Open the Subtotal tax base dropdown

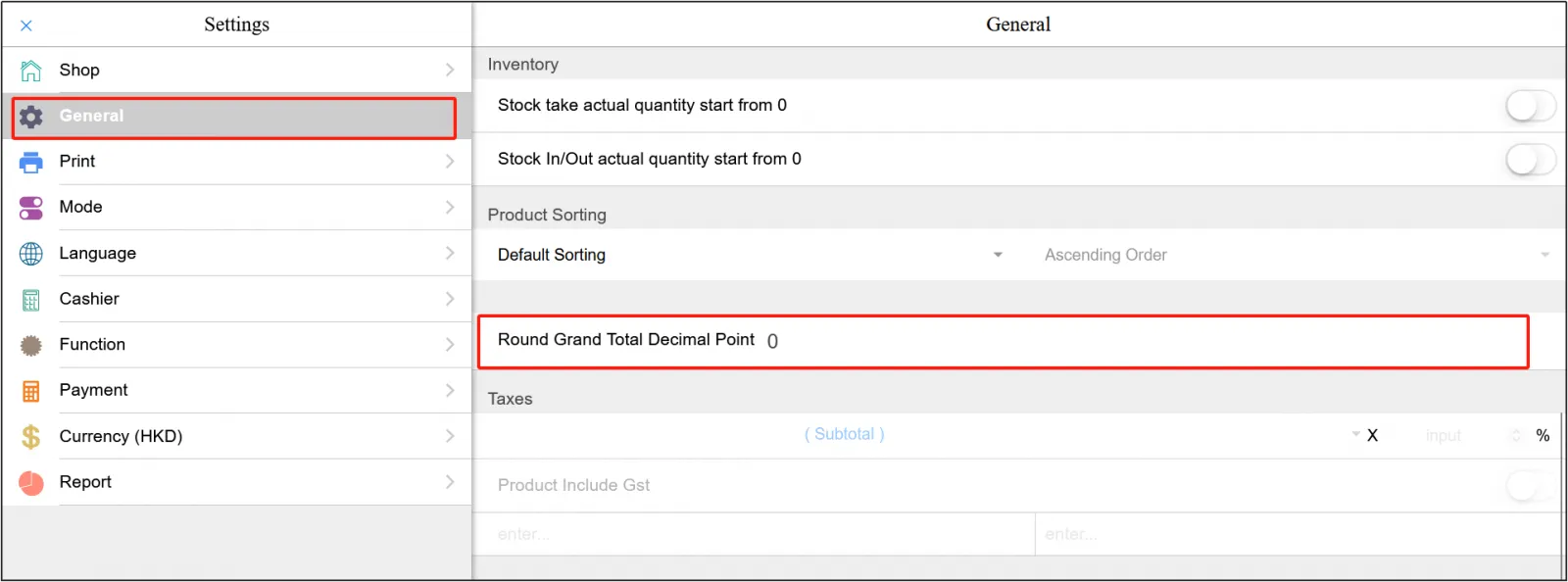click(1354, 434)
